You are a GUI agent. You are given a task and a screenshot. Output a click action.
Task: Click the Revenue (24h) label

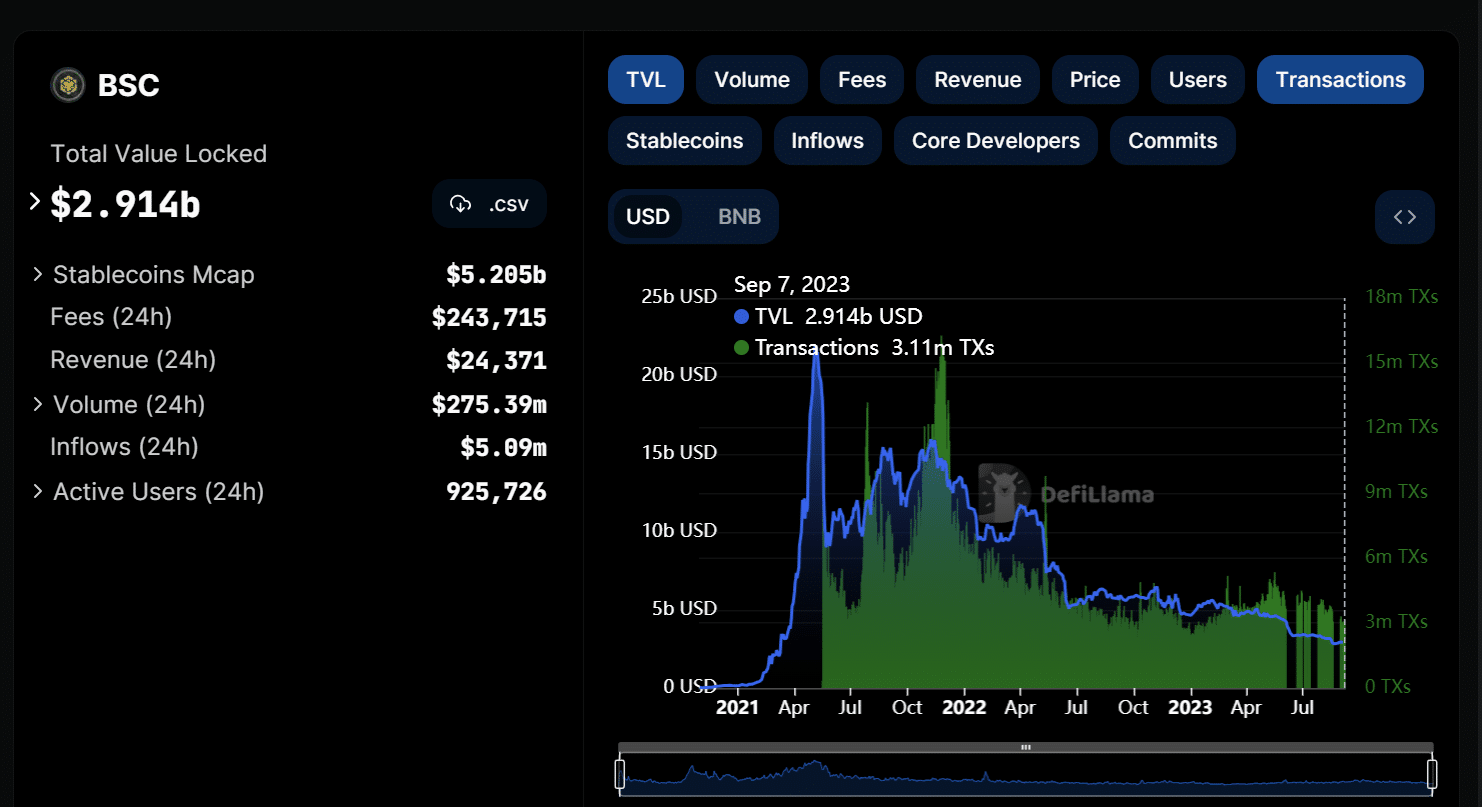[x=133, y=359]
